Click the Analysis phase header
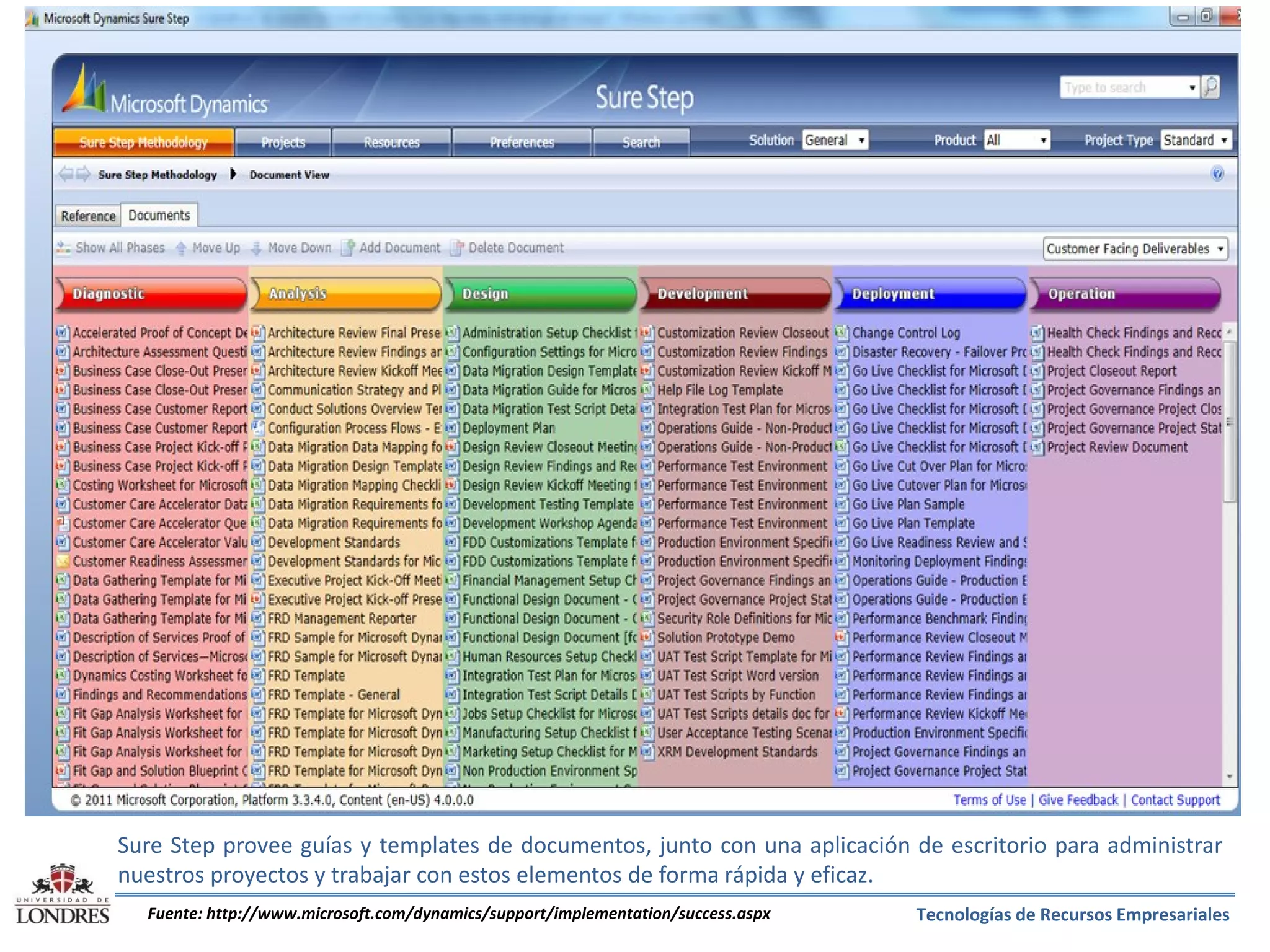Viewport: 1270px width, 952px height. [x=346, y=294]
